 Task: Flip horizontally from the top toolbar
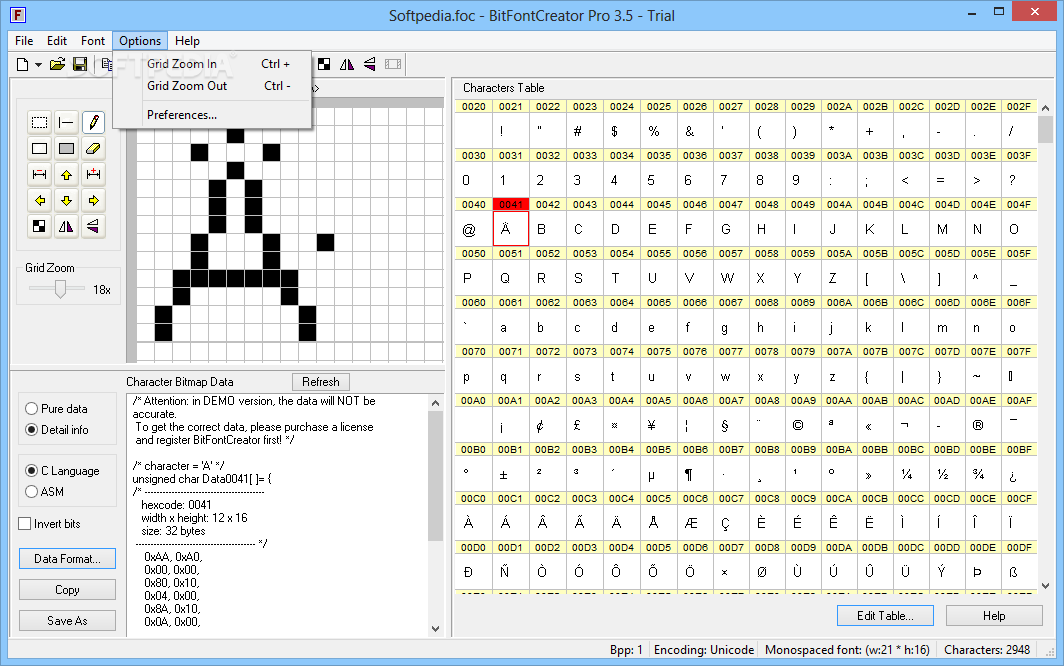tap(347, 64)
